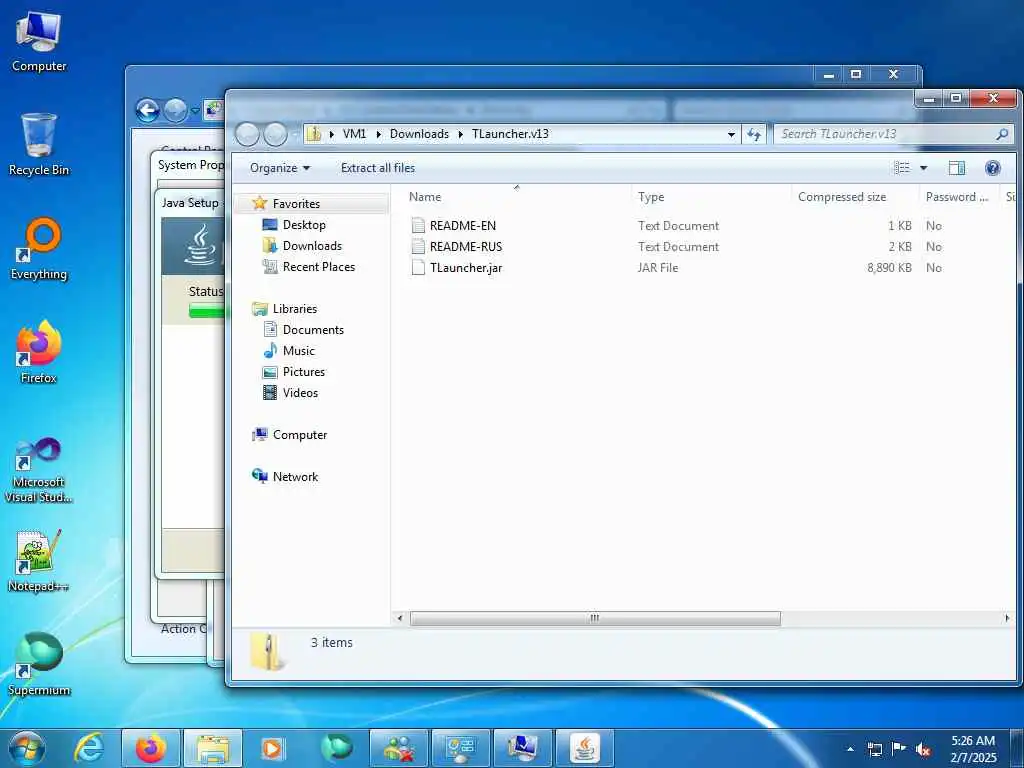1024x768 pixels.
Task: Select Network in the navigation pane
Action: [295, 477]
